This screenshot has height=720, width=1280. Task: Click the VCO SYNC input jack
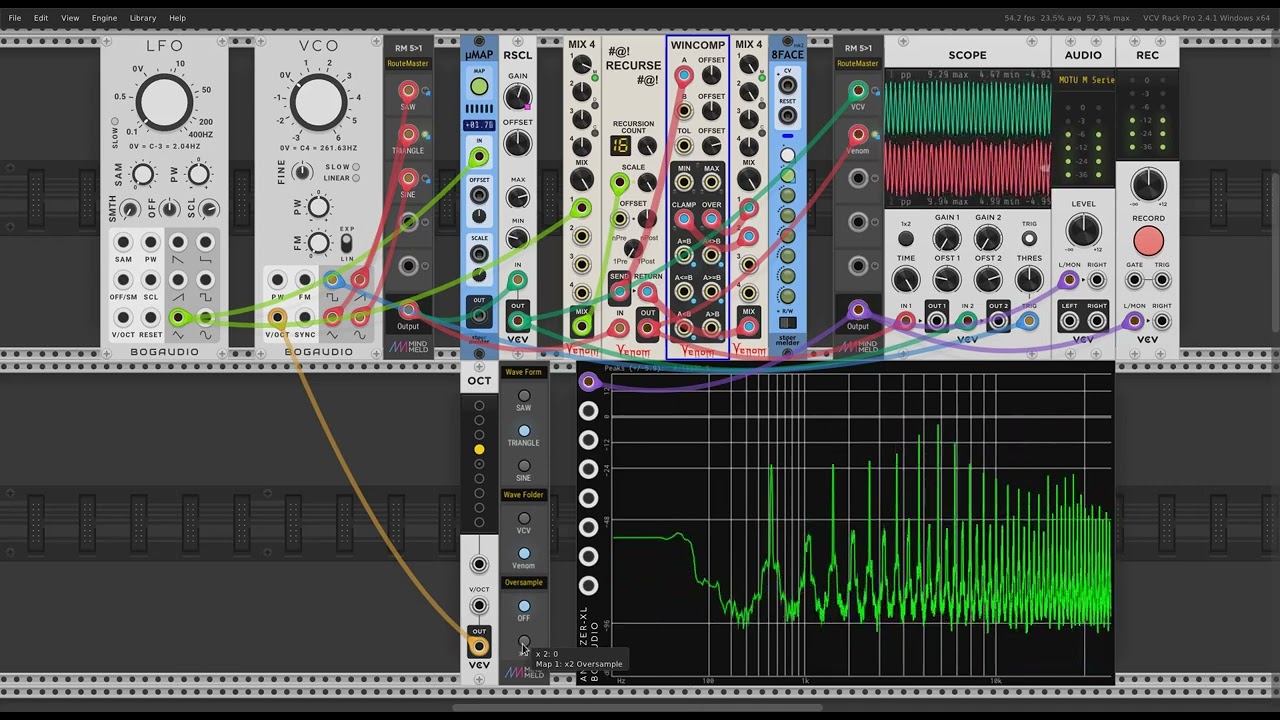[x=305, y=318]
